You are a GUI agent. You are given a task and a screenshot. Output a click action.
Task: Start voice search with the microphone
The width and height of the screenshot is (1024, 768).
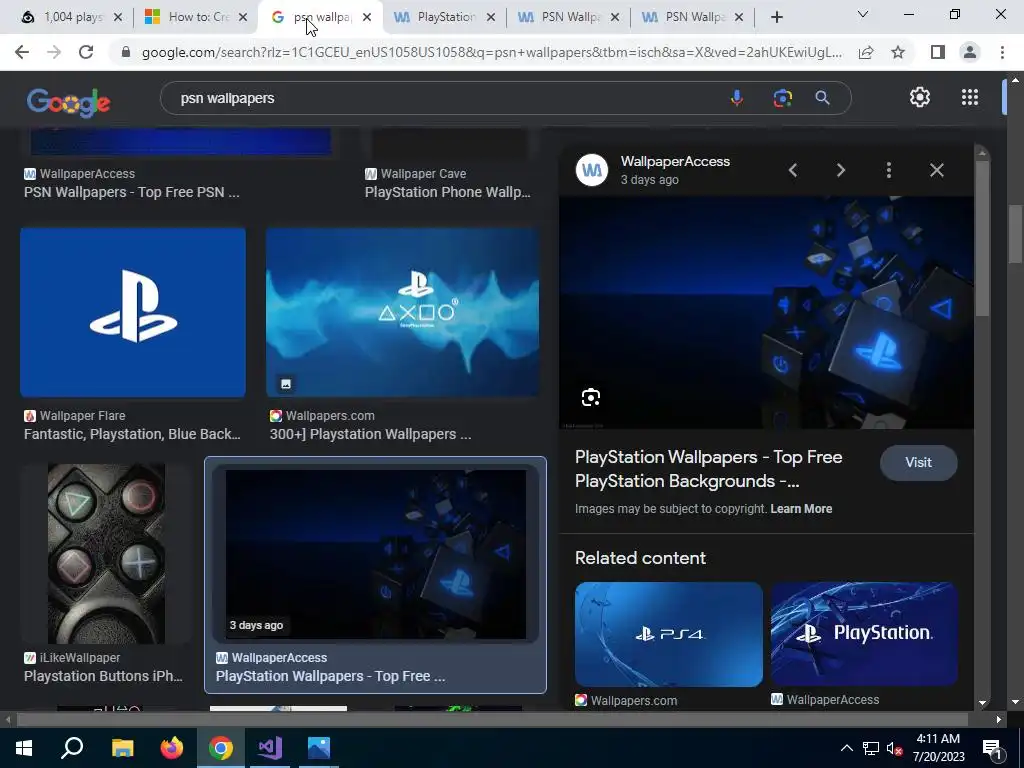pyautogui.click(x=737, y=98)
